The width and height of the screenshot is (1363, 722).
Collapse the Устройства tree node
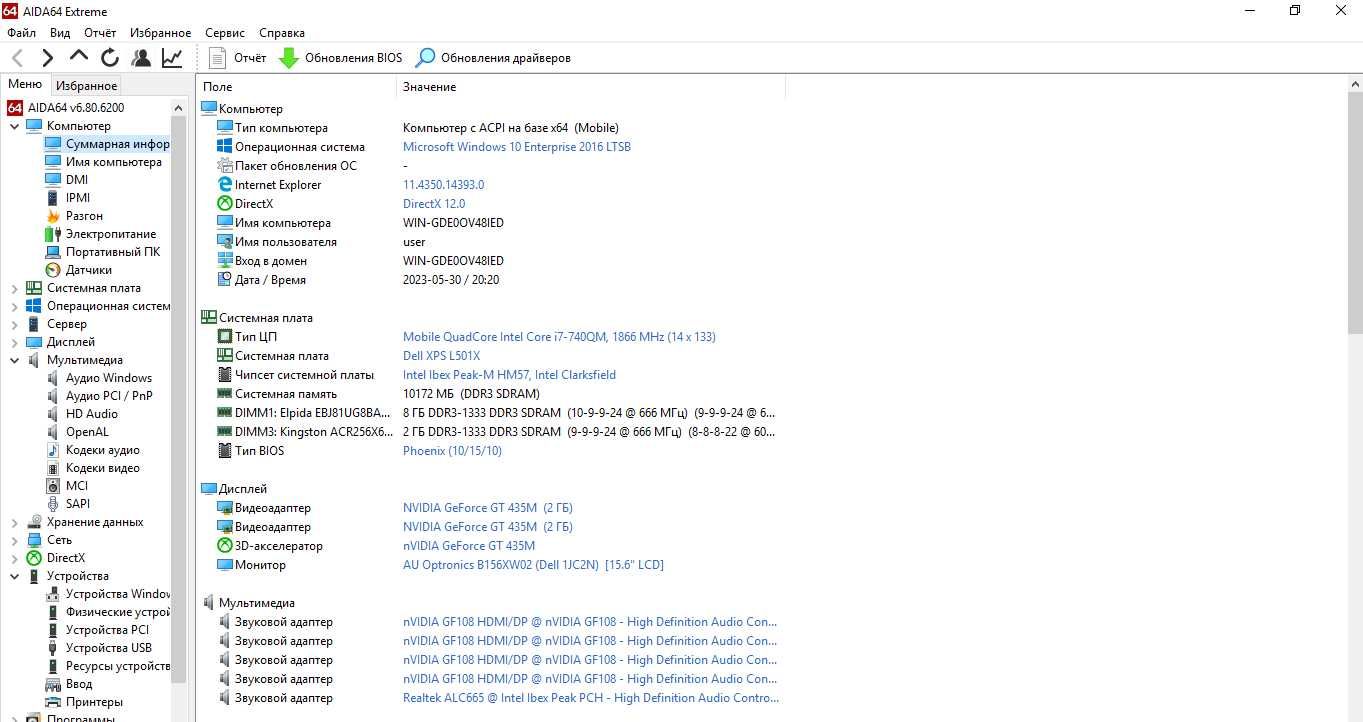click(14, 575)
